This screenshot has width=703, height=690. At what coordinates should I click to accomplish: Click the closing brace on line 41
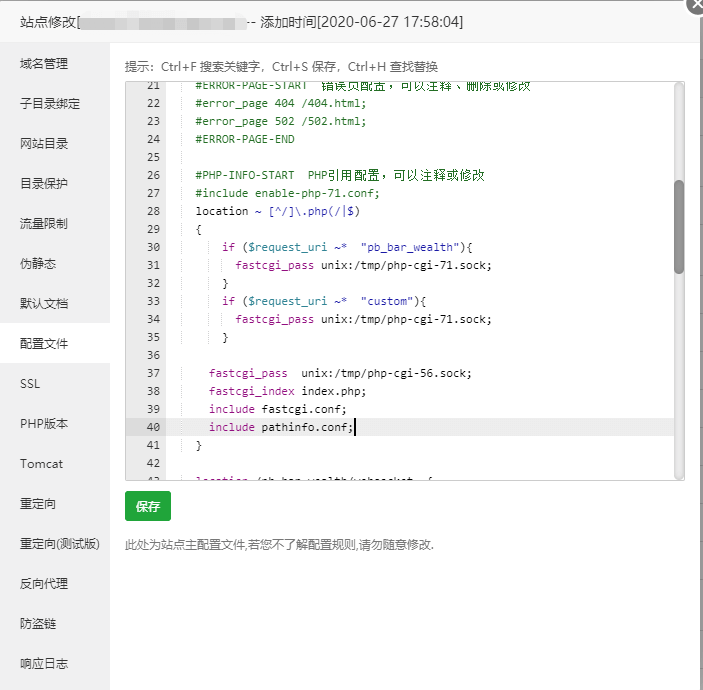[199, 446]
